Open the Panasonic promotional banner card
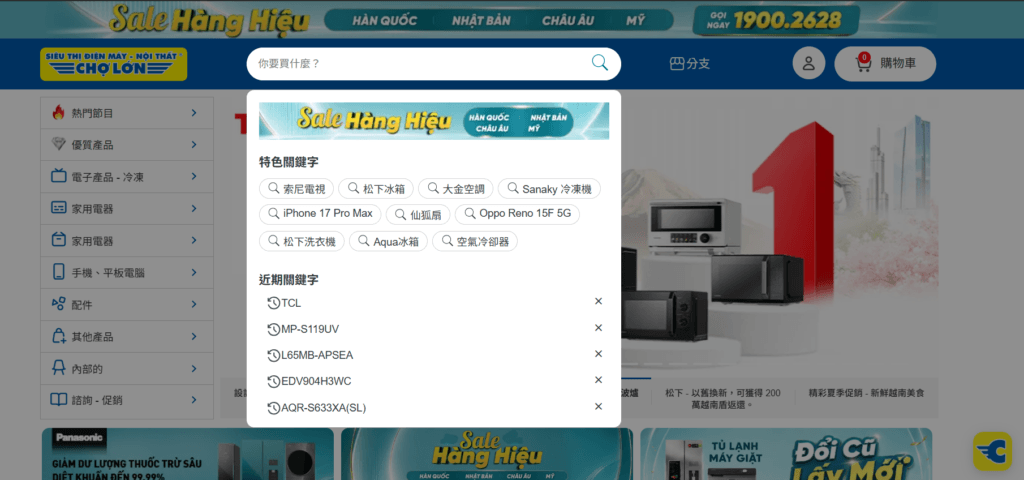1024x480 pixels. point(187,454)
